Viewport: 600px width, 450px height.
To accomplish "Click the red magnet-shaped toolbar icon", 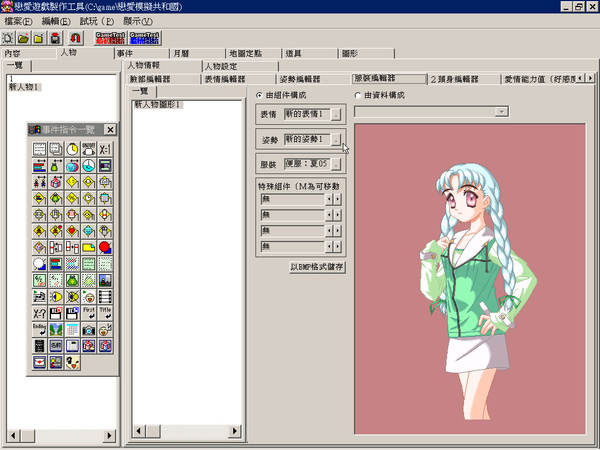I will tap(76, 38).
